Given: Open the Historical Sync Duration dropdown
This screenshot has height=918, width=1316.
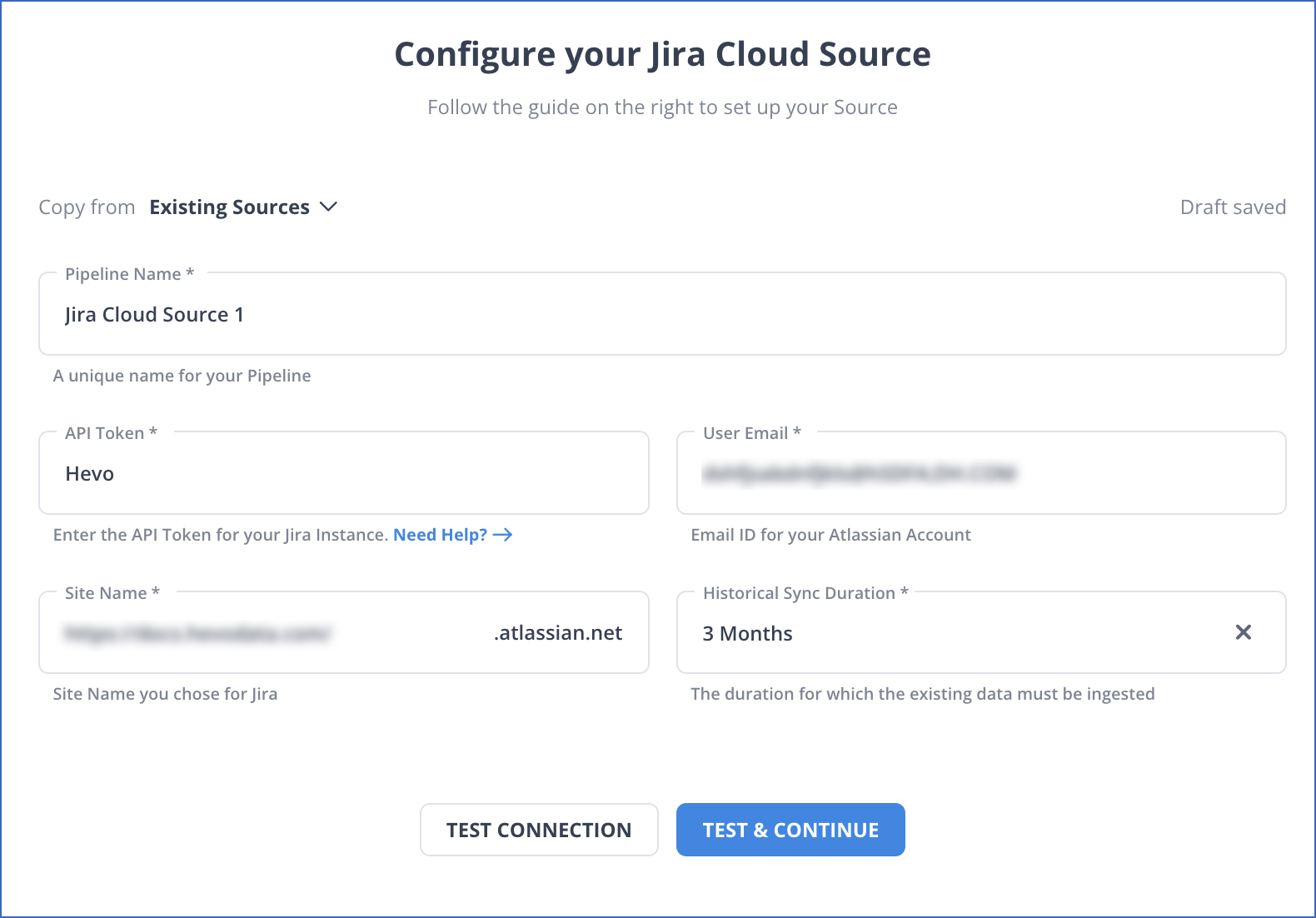Looking at the screenshot, I should click(x=981, y=633).
